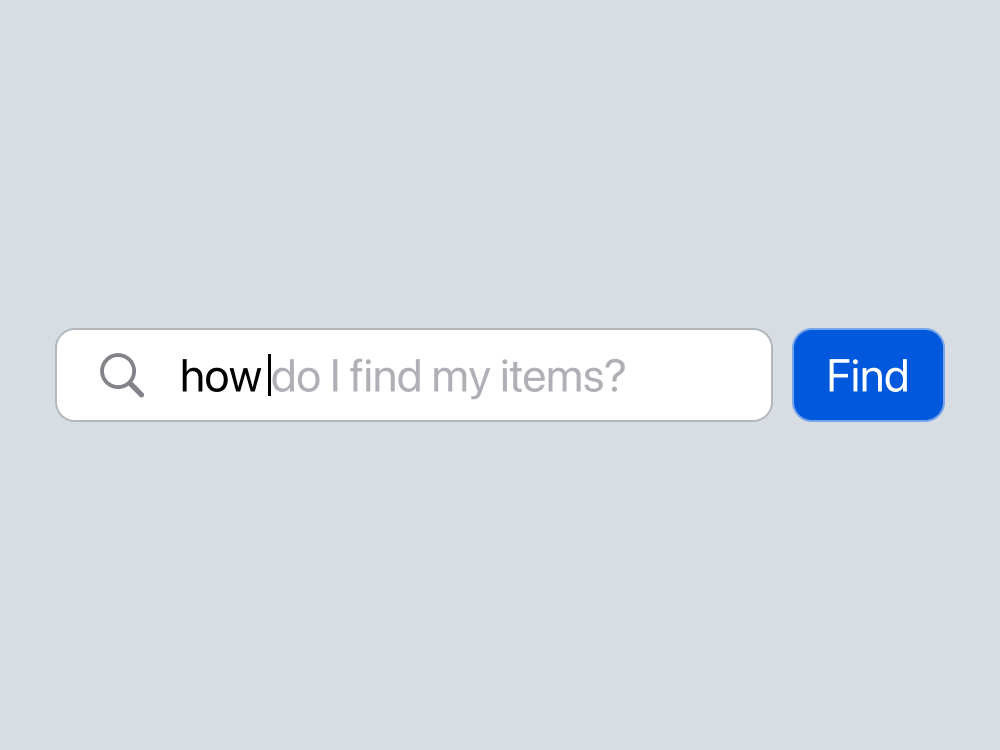Place cursor in the typed word "how"
The height and width of the screenshot is (750, 1000).
[x=221, y=376]
